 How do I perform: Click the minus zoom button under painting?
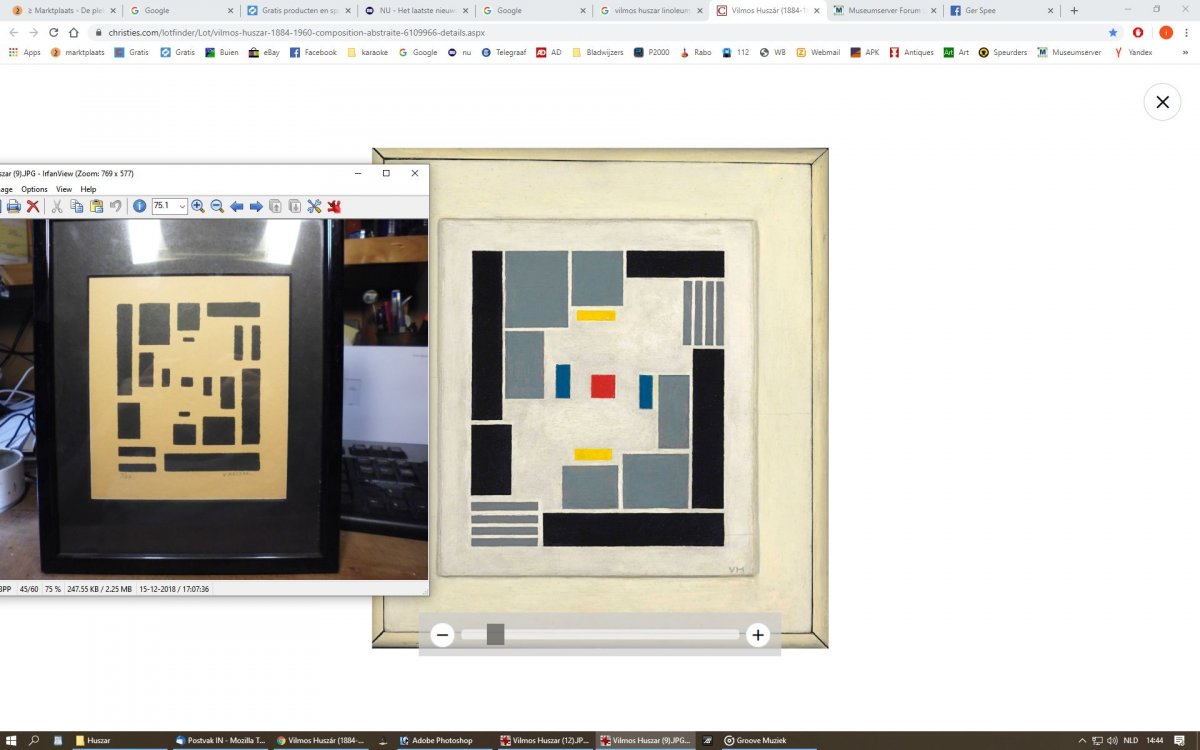[x=442, y=635]
